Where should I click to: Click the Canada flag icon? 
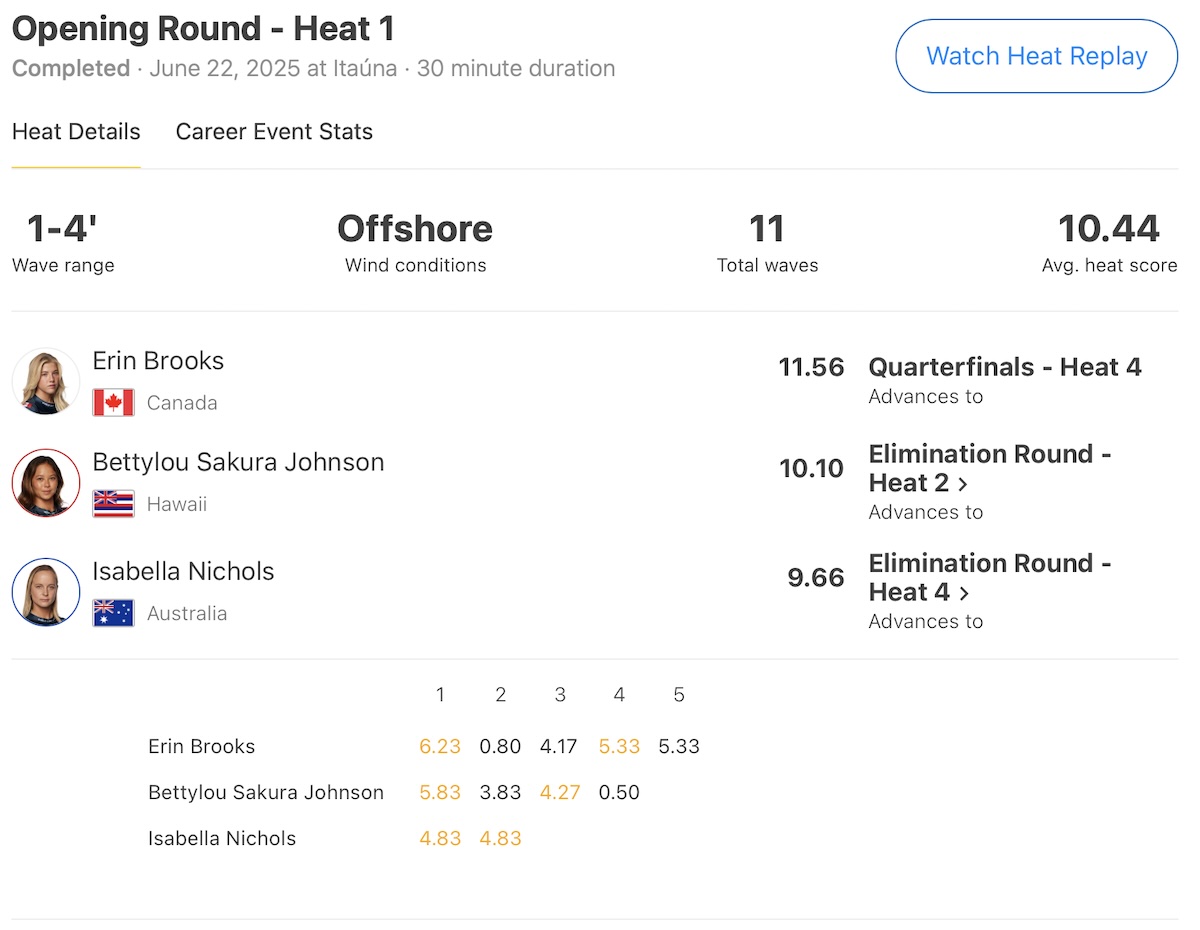(113, 403)
